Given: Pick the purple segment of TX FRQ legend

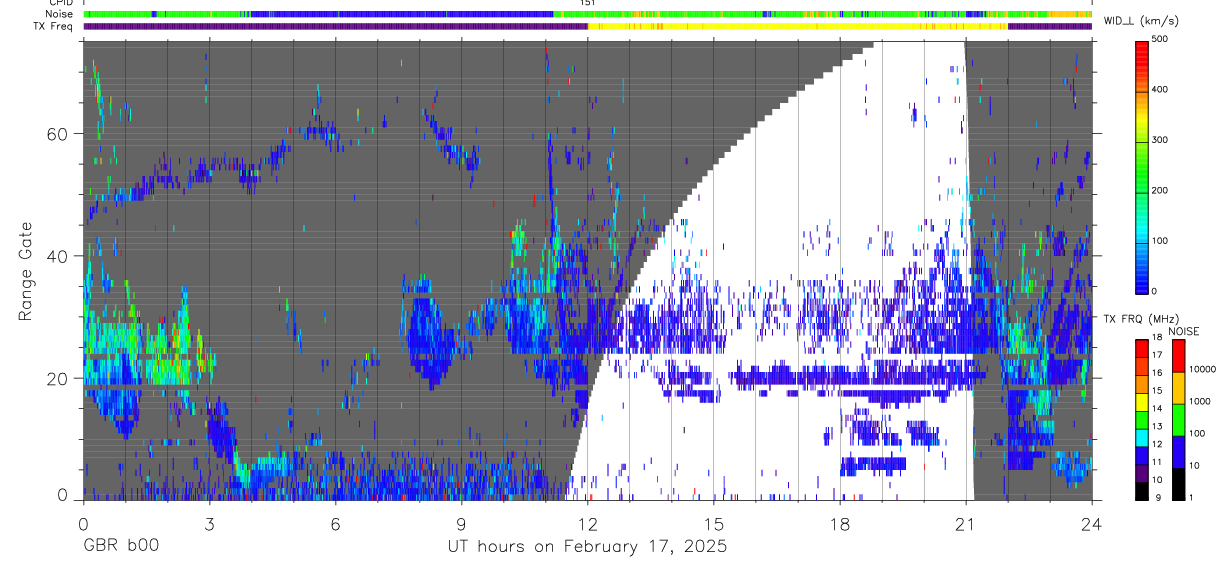Looking at the screenshot, I should coord(1141,473).
